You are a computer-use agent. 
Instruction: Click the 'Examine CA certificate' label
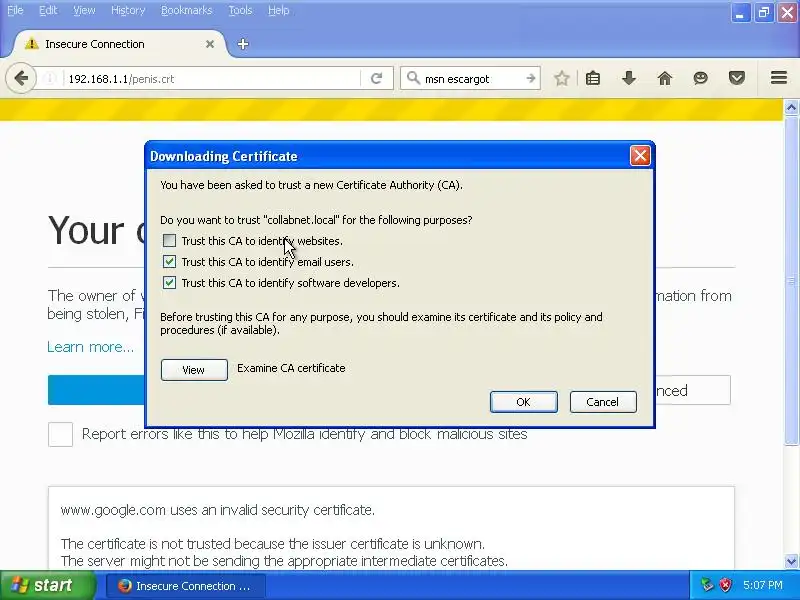[x=291, y=368]
